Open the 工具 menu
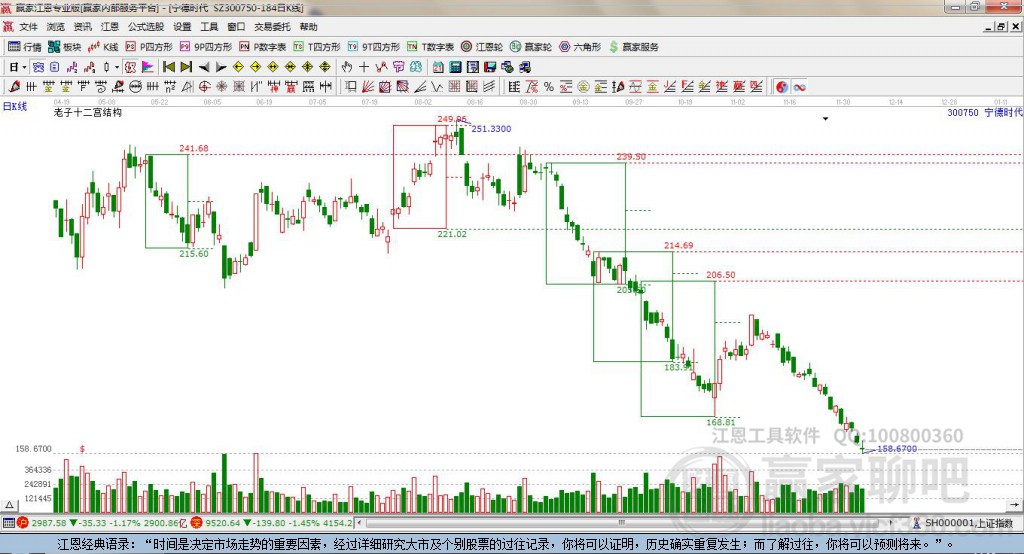The width and height of the screenshot is (1024, 554). tap(209, 27)
